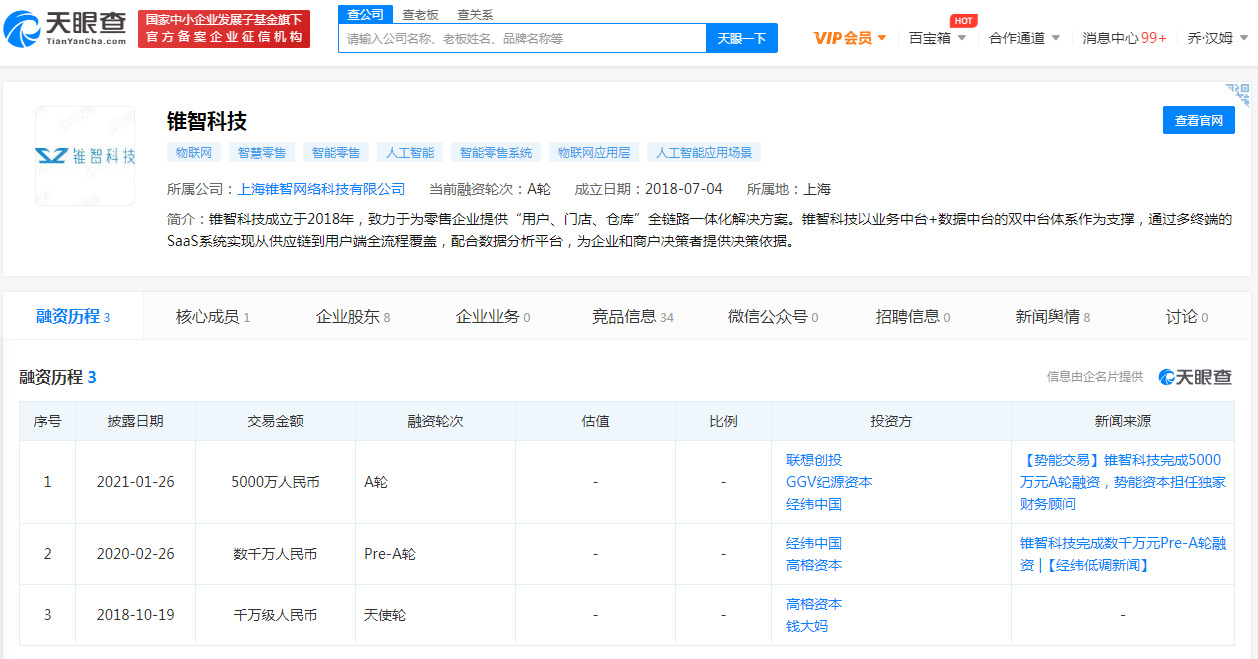The image size is (1258, 659).
Task: Open the 核心成员 tab
Action: click(x=213, y=317)
